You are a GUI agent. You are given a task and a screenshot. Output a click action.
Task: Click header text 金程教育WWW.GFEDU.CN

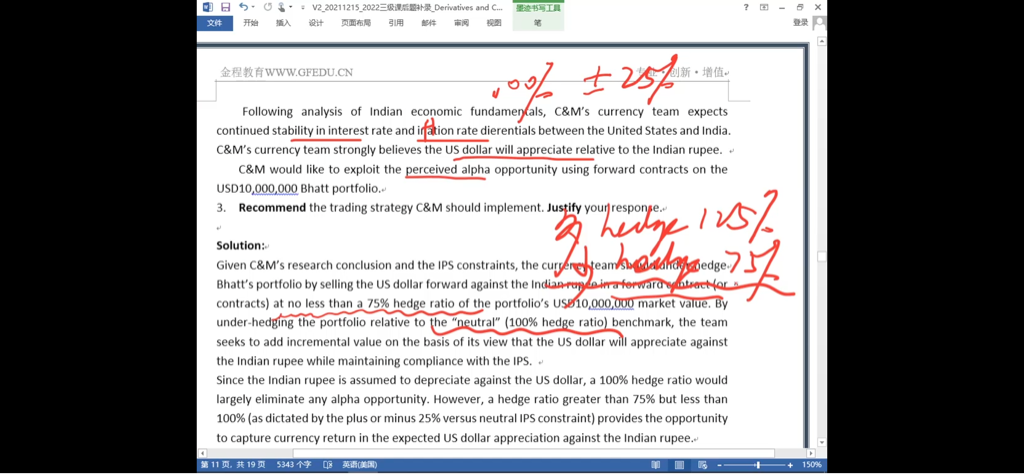(287, 72)
